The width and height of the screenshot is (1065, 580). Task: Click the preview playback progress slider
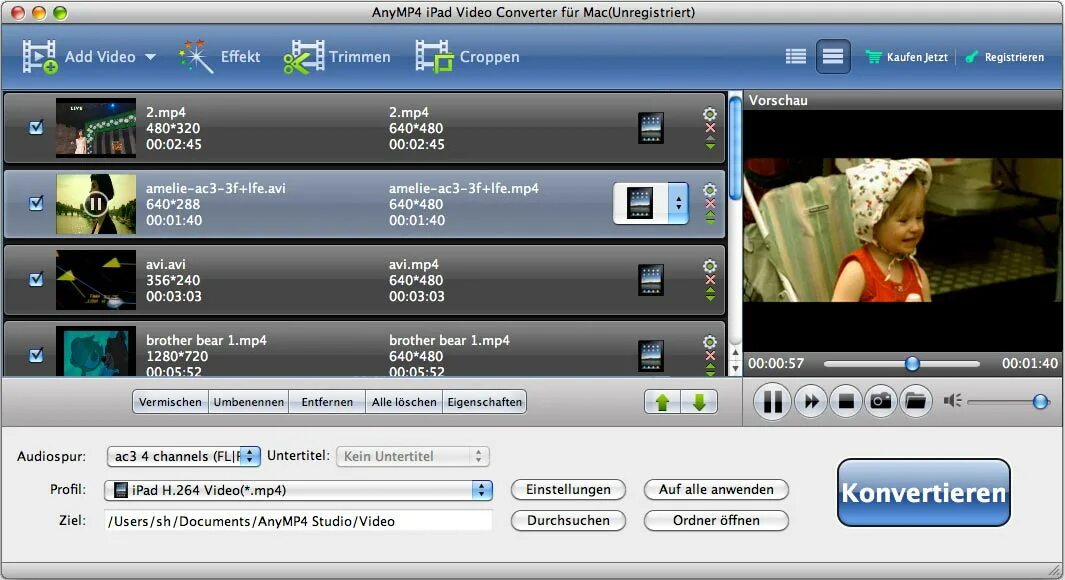coord(902,364)
